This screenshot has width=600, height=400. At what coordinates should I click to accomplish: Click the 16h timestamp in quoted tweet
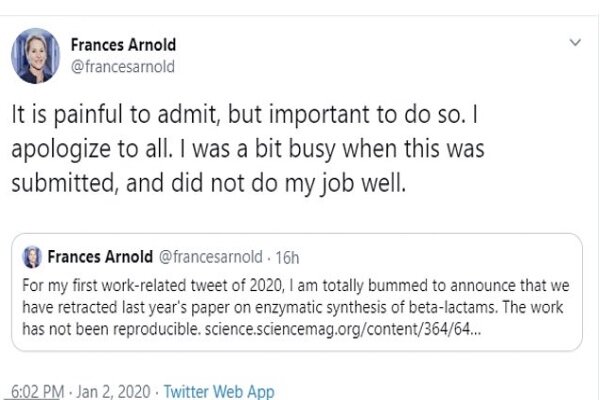point(287,258)
